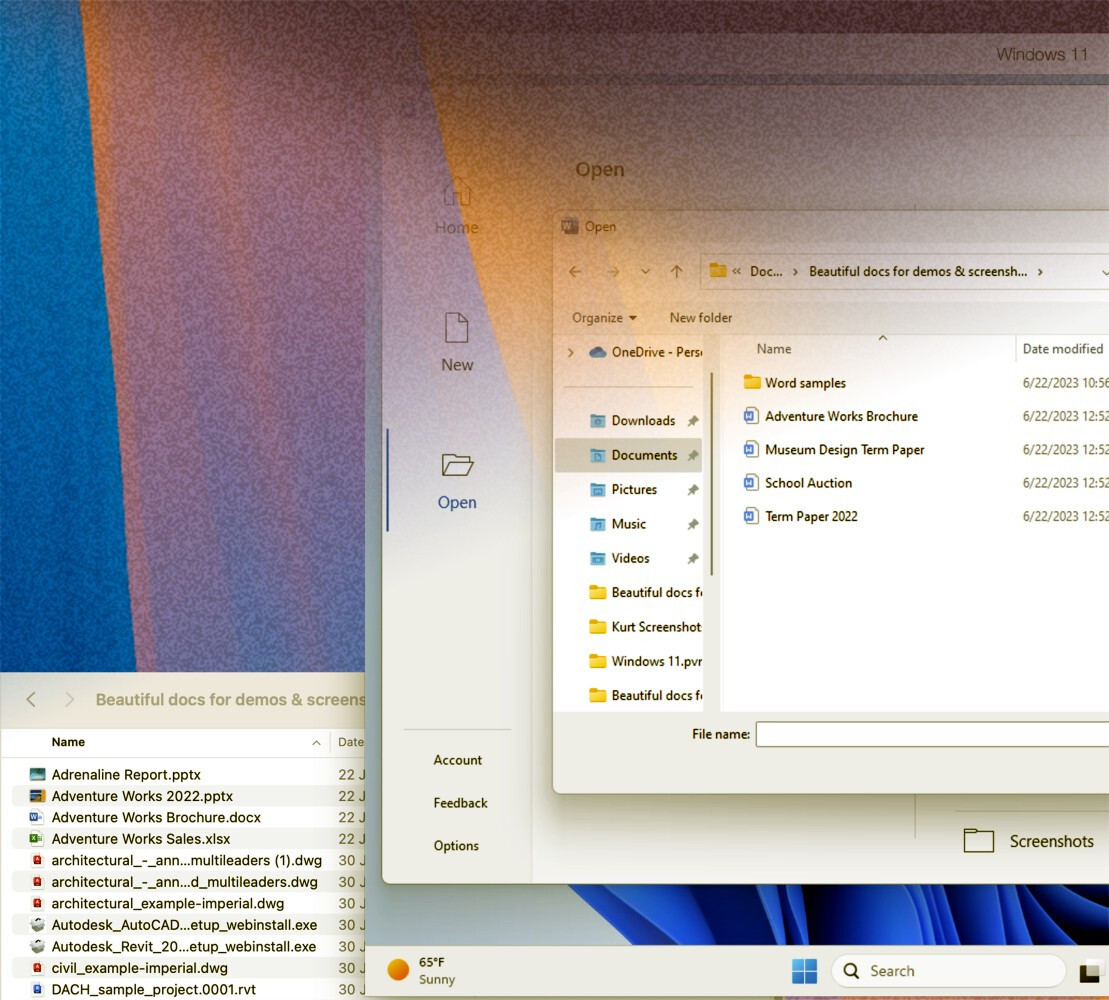Click the Windows Start button

click(804, 971)
